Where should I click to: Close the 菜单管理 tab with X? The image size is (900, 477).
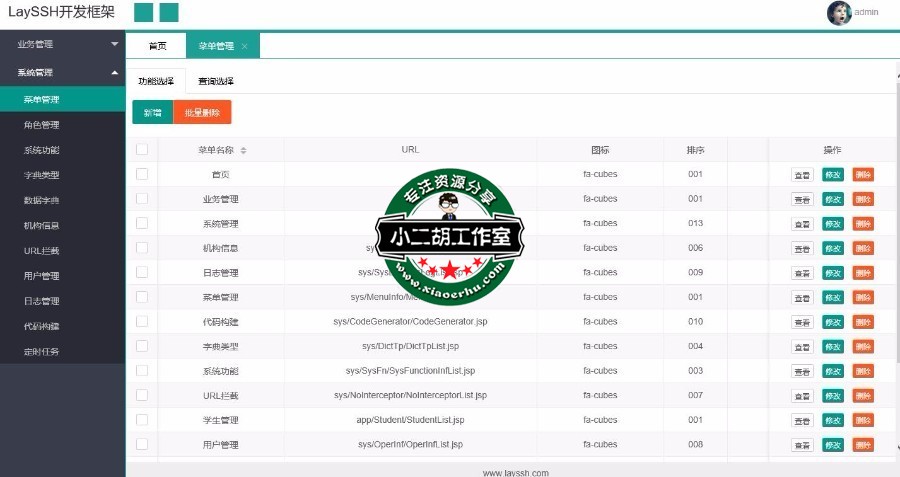click(245, 46)
